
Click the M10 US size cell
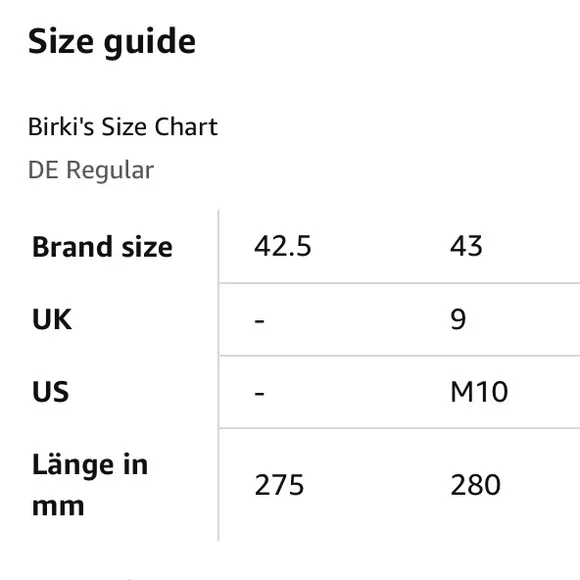tap(479, 392)
